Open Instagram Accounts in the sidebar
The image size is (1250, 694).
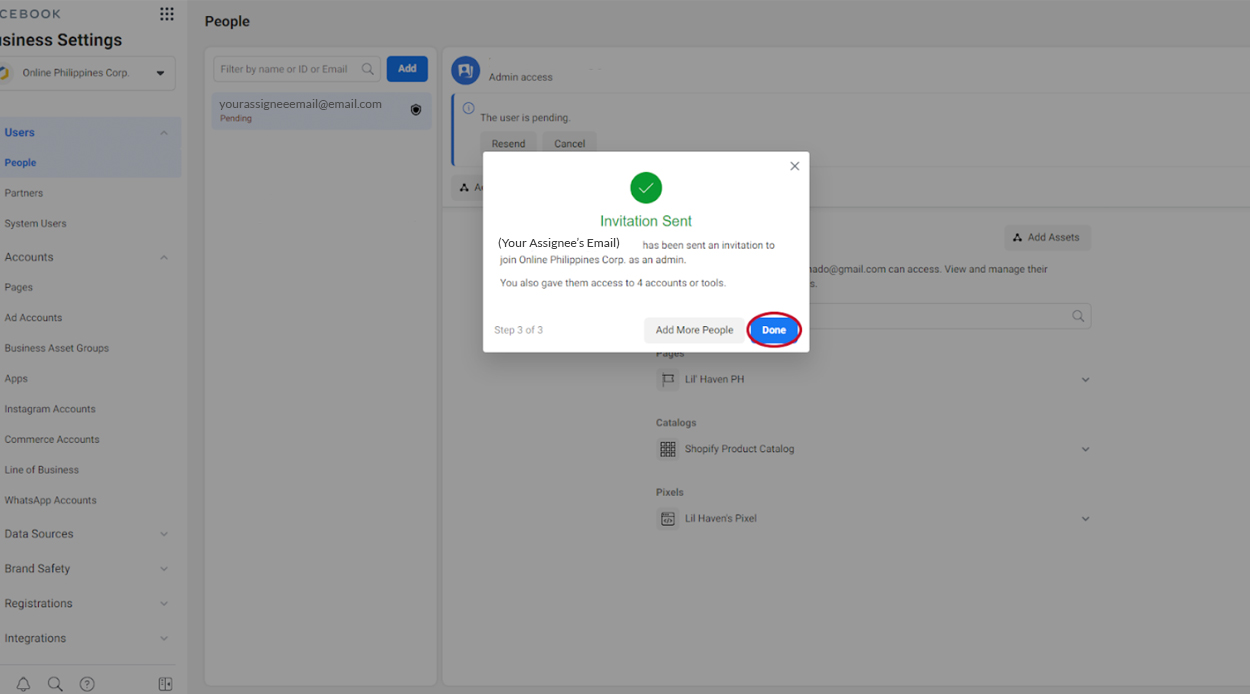50,409
